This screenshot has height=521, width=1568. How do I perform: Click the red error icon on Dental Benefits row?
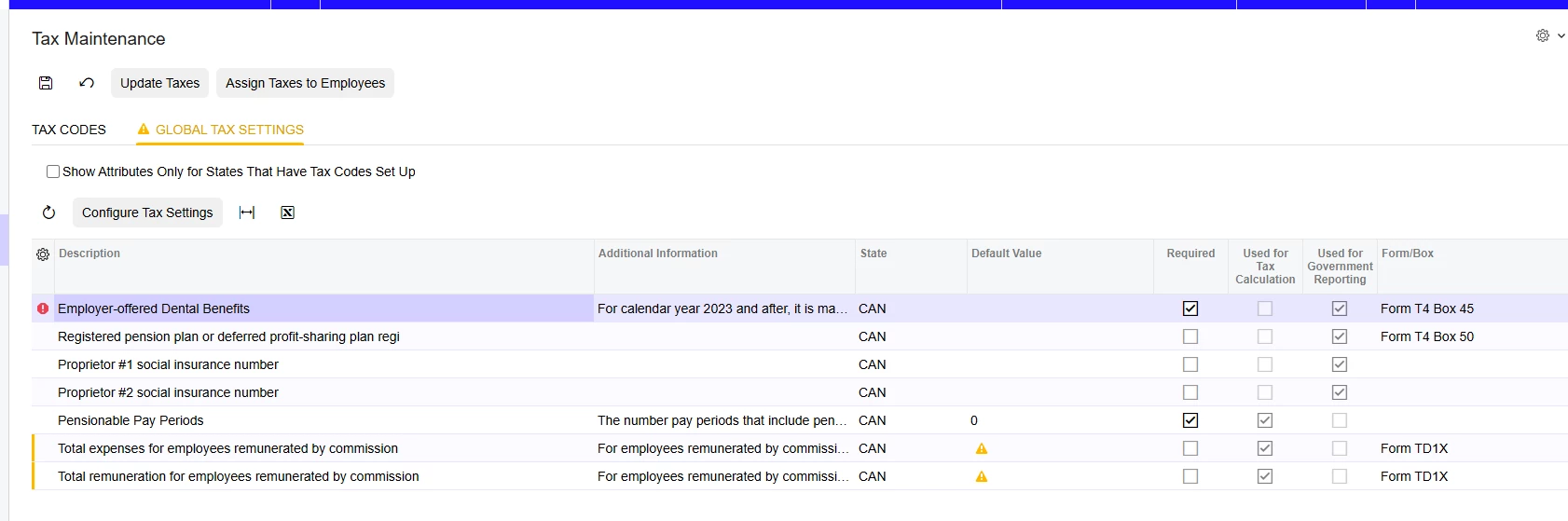click(43, 308)
